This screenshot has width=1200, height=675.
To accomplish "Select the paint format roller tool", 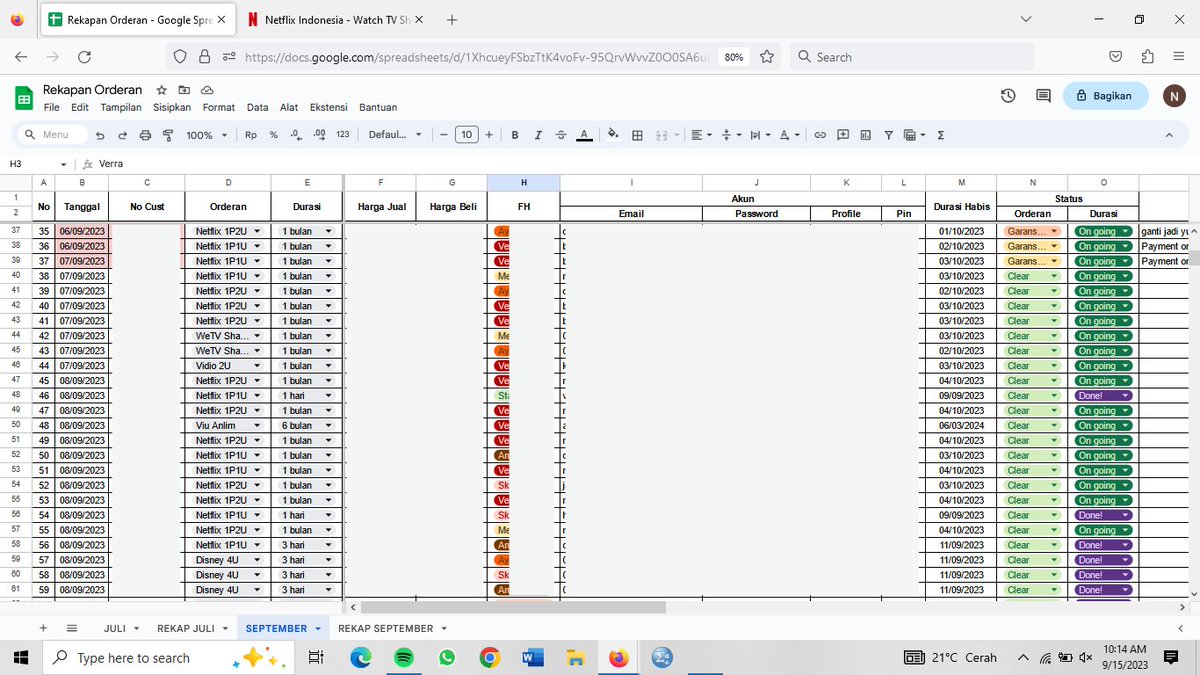I will click(167, 135).
